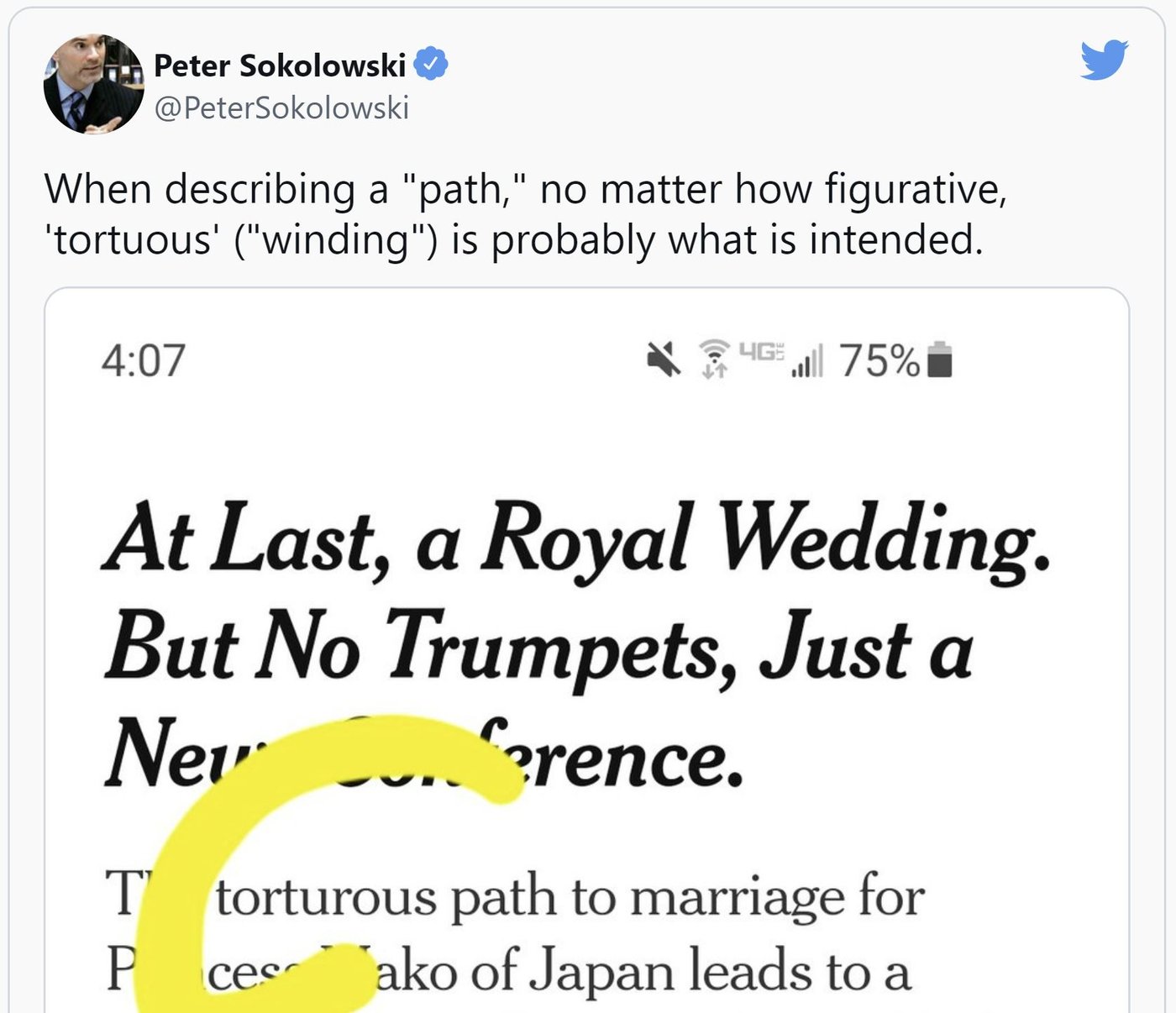Open the @PeterSokolowski handle link

tap(281, 108)
